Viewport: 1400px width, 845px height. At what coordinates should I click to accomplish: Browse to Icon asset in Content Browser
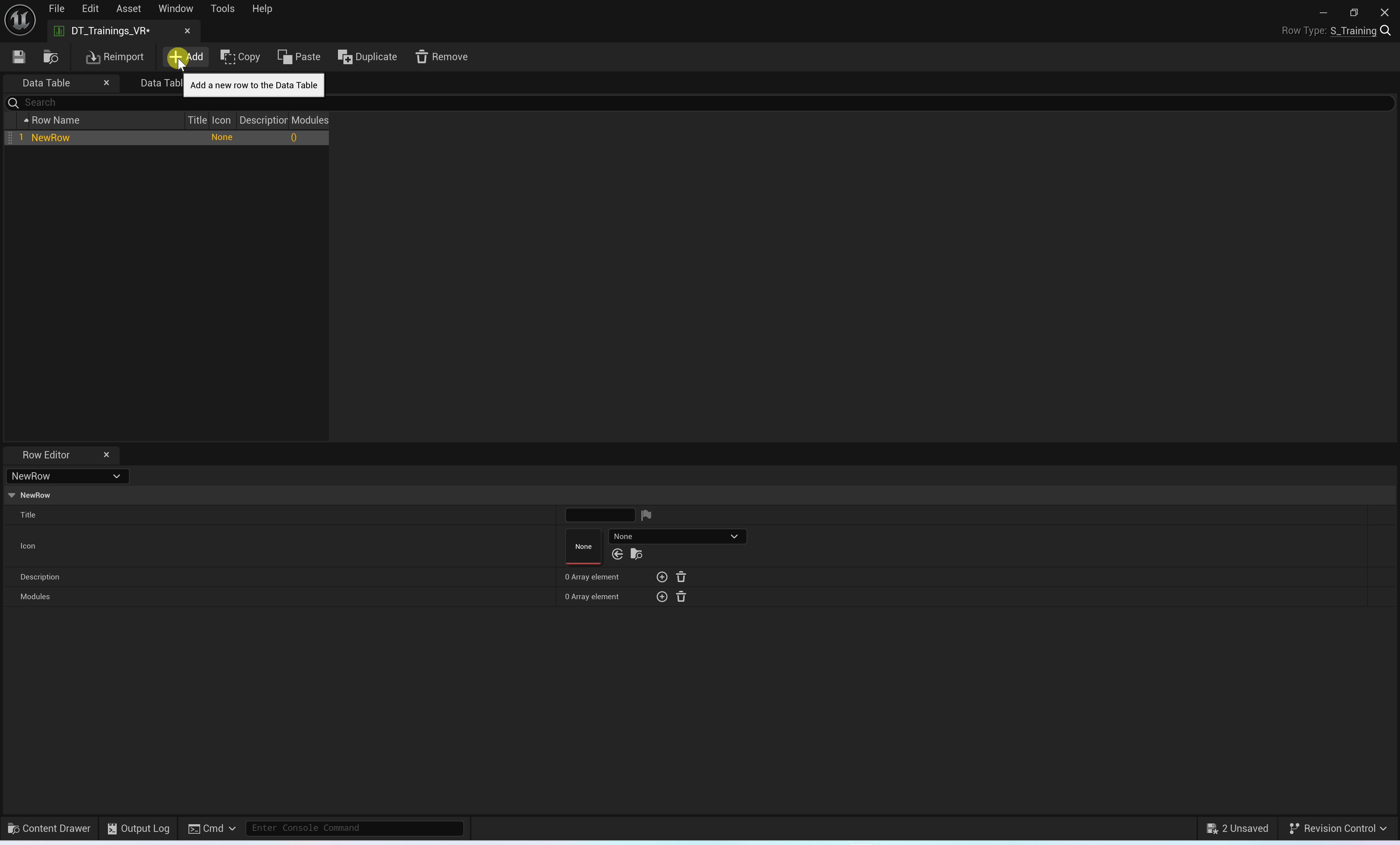click(636, 554)
